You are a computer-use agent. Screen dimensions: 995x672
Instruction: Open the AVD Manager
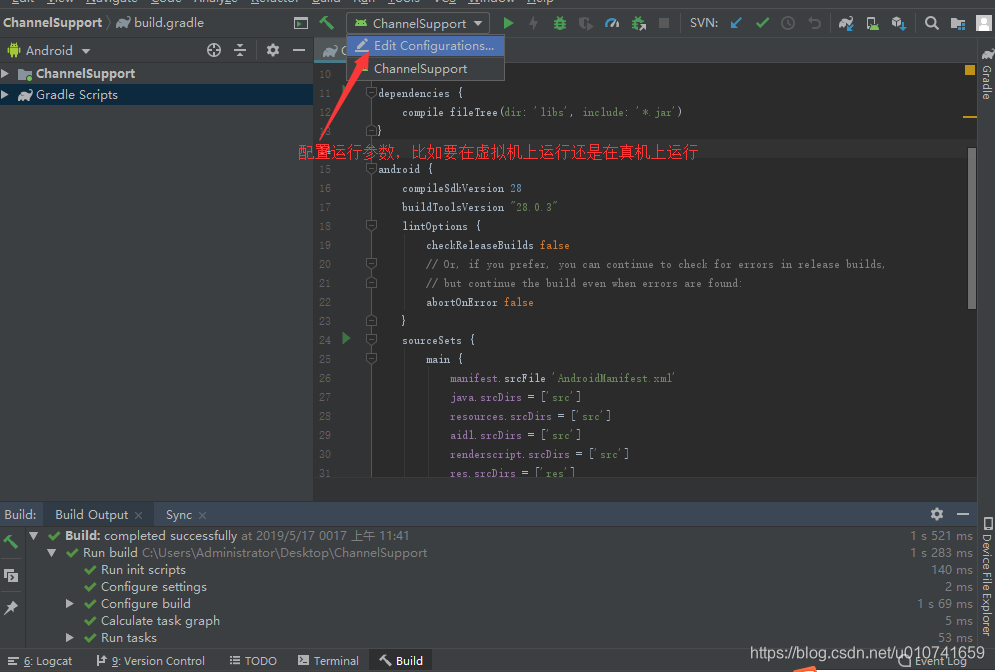(873, 22)
